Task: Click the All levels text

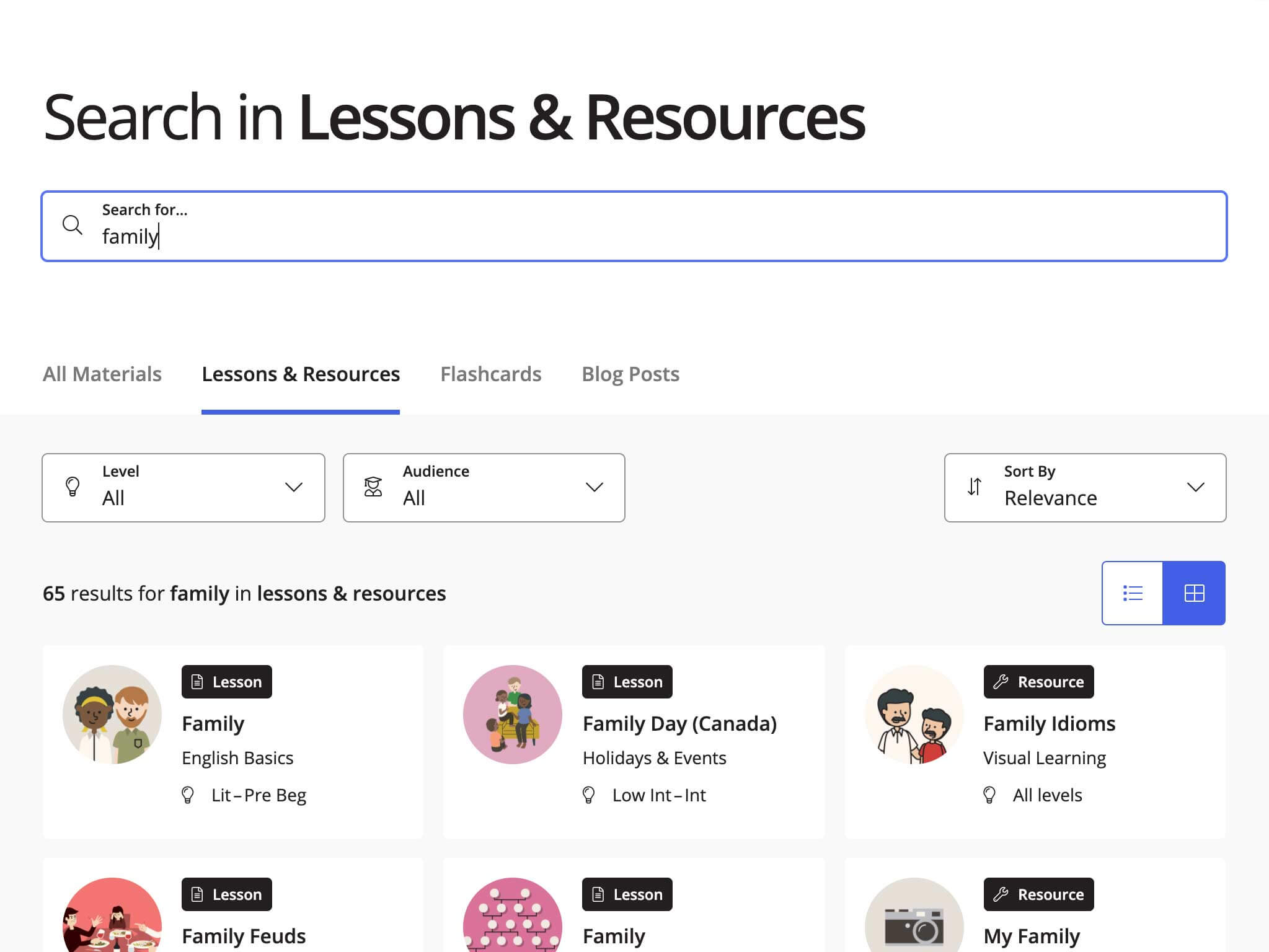Action: (1047, 795)
